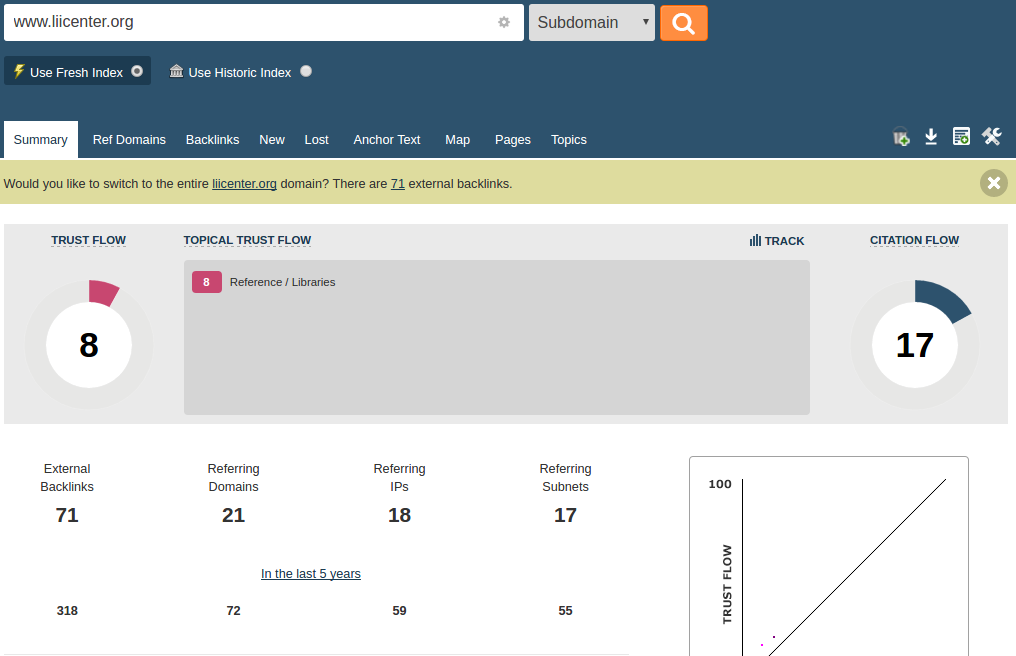Click the Citation Flow donut gauge showing 17
This screenshot has height=656, width=1016.
click(914, 344)
